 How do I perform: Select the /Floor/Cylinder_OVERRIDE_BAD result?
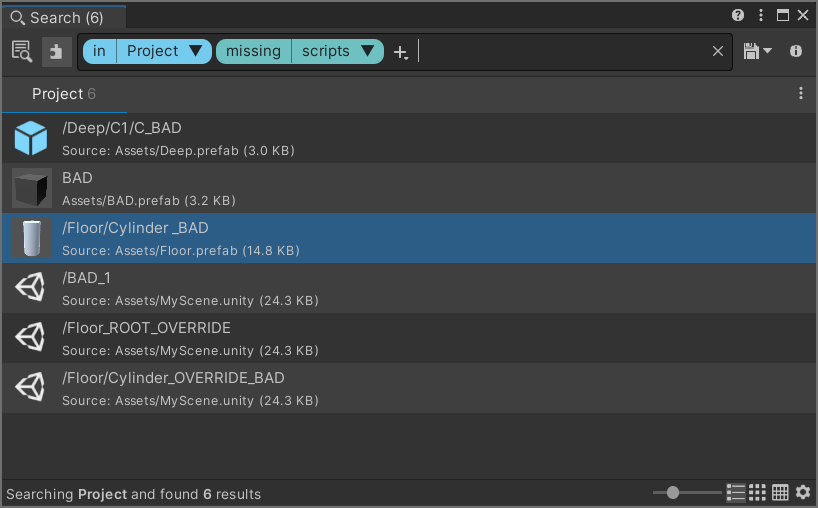(409, 389)
